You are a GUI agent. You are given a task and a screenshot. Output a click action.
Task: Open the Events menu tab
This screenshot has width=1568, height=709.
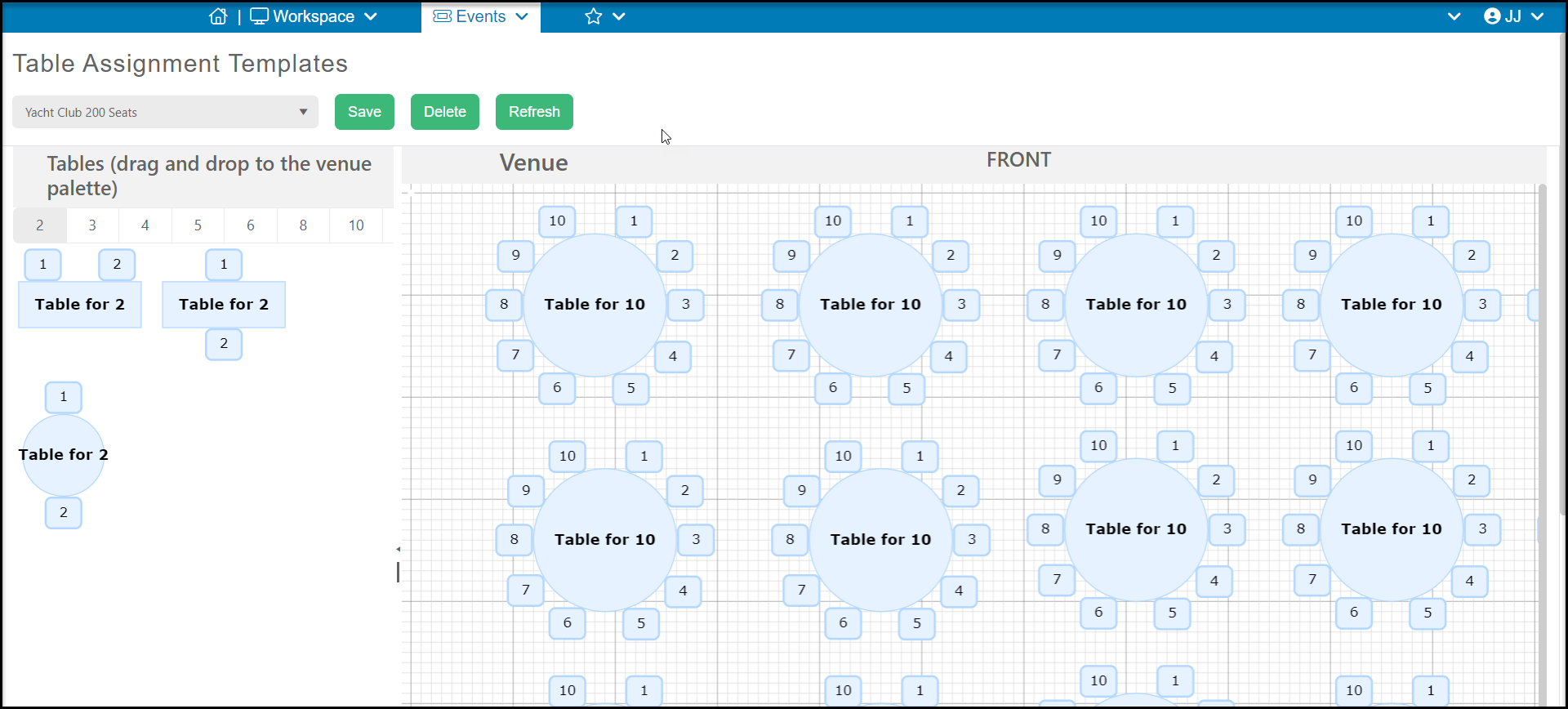[480, 16]
